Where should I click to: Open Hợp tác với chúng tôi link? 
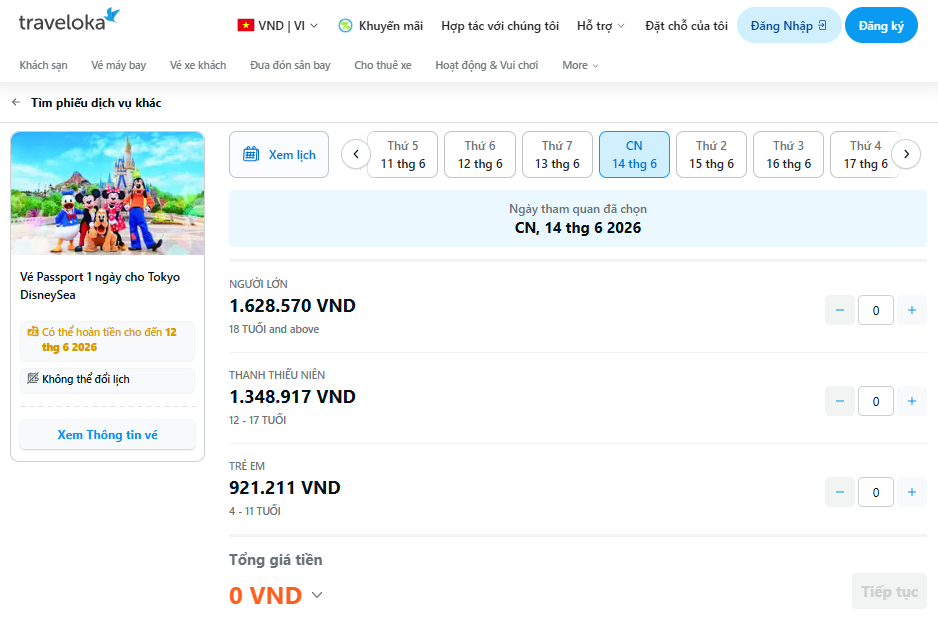coord(500,26)
